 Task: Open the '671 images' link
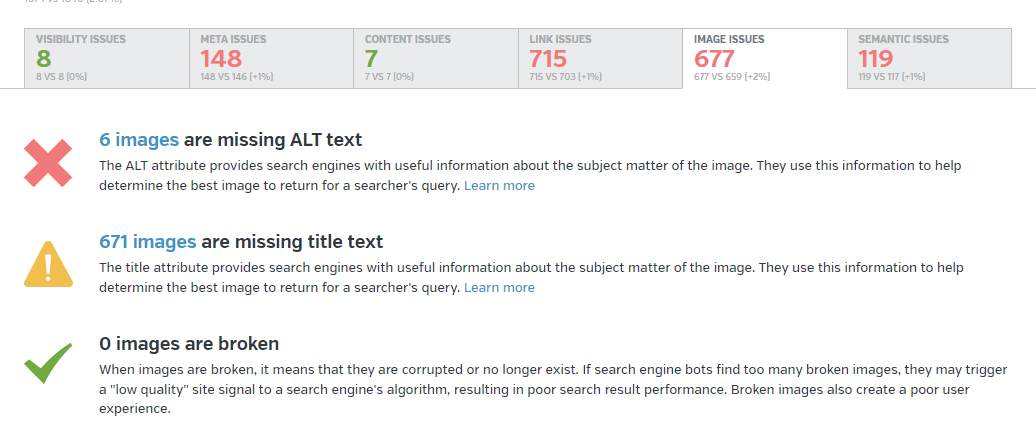point(148,242)
